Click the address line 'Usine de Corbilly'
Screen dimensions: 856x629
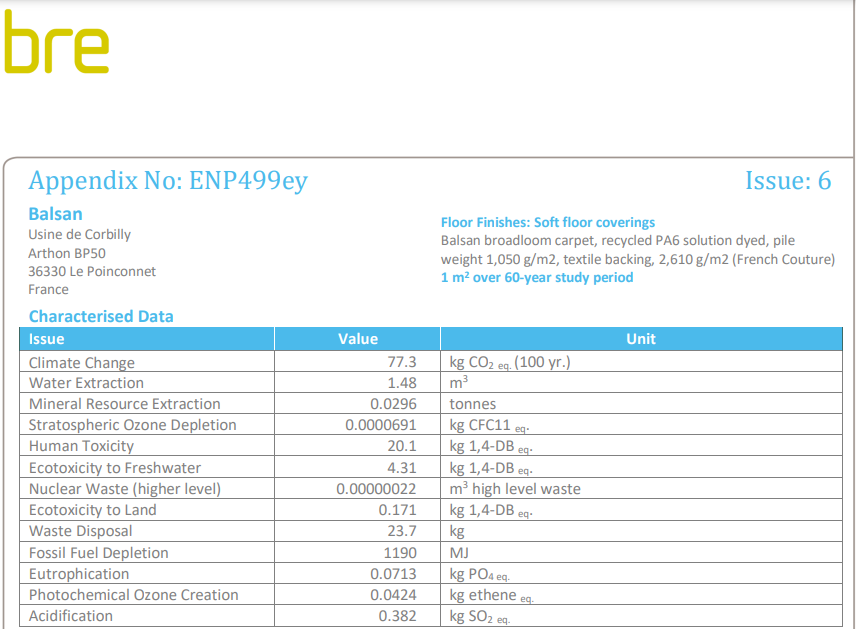(80, 235)
